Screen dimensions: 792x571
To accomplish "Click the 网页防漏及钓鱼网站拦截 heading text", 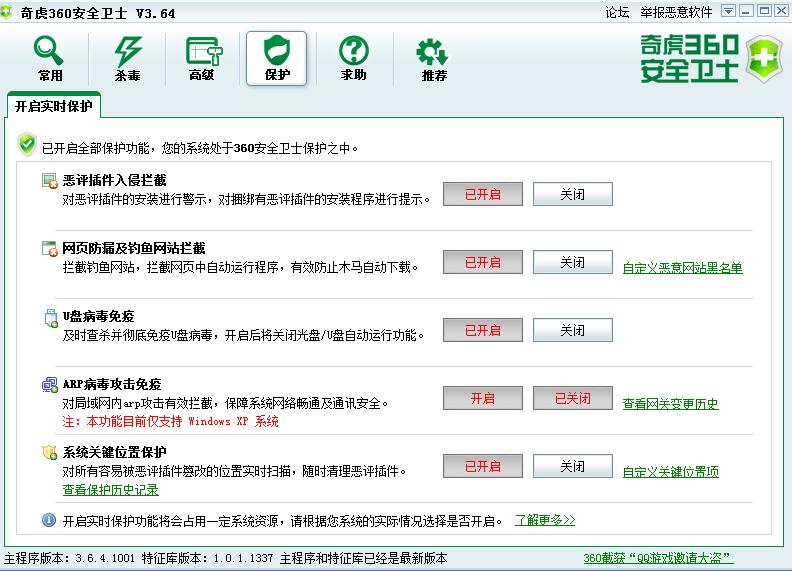I will pyautogui.click(x=134, y=248).
